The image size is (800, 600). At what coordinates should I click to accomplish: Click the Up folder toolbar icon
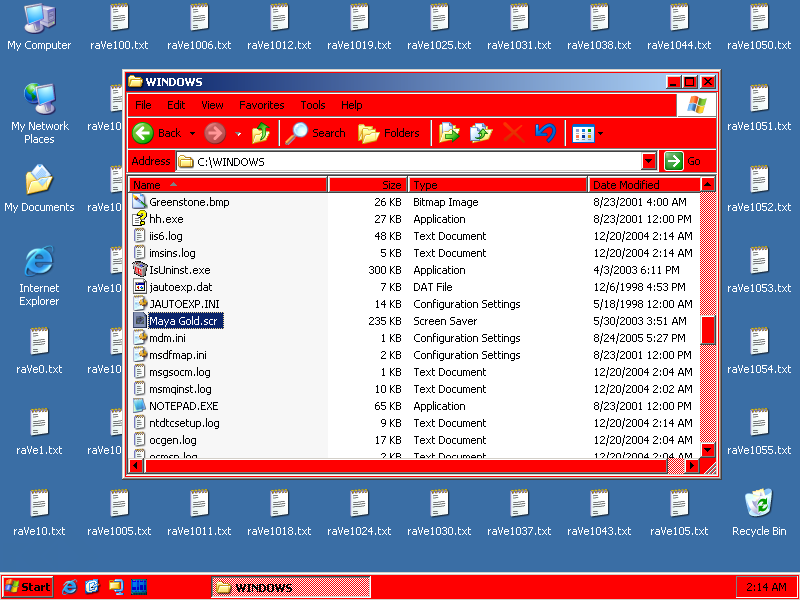point(261,133)
